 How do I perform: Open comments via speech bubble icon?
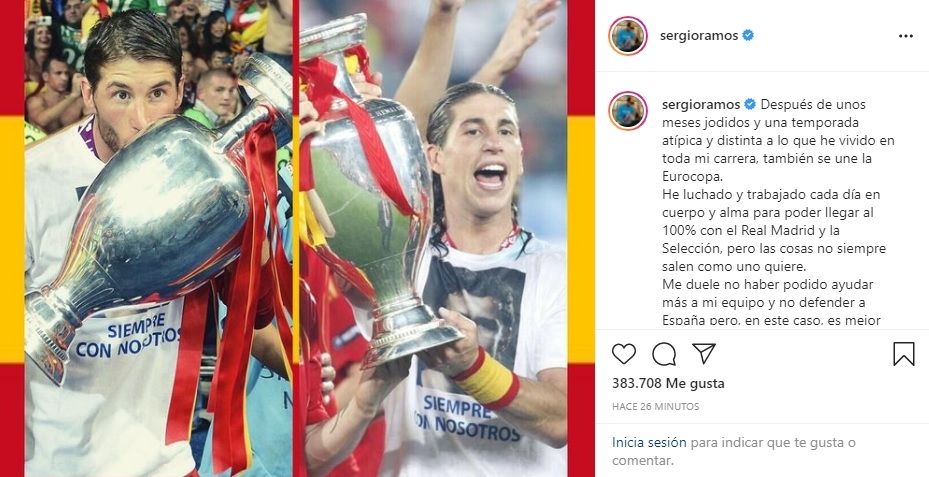(664, 354)
